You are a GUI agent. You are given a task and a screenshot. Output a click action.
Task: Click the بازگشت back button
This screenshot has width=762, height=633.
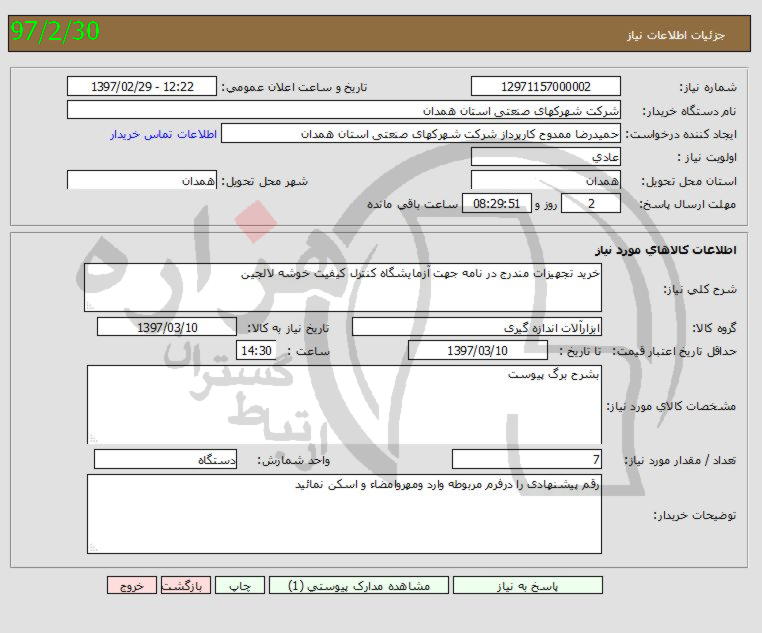[186, 586]
